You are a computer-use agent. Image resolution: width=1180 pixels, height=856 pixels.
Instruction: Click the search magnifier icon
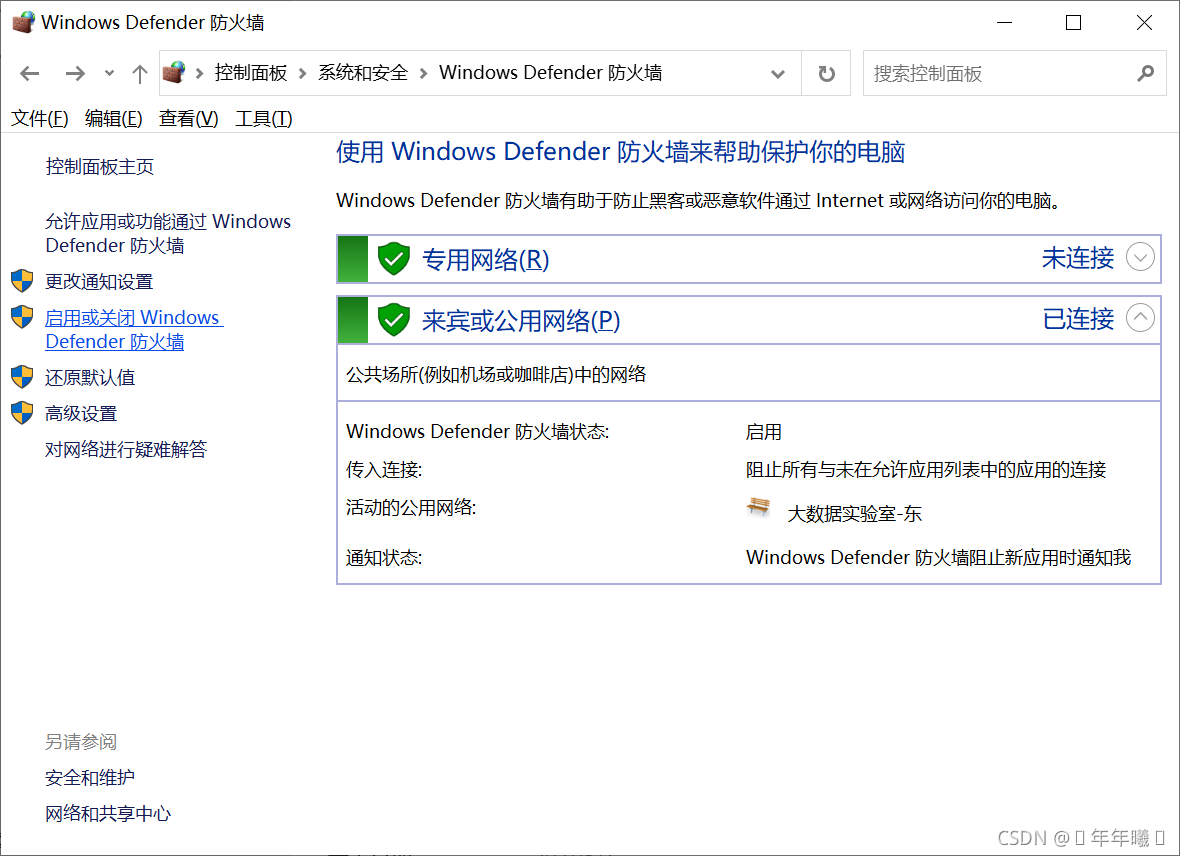[x=1145, y=73]
